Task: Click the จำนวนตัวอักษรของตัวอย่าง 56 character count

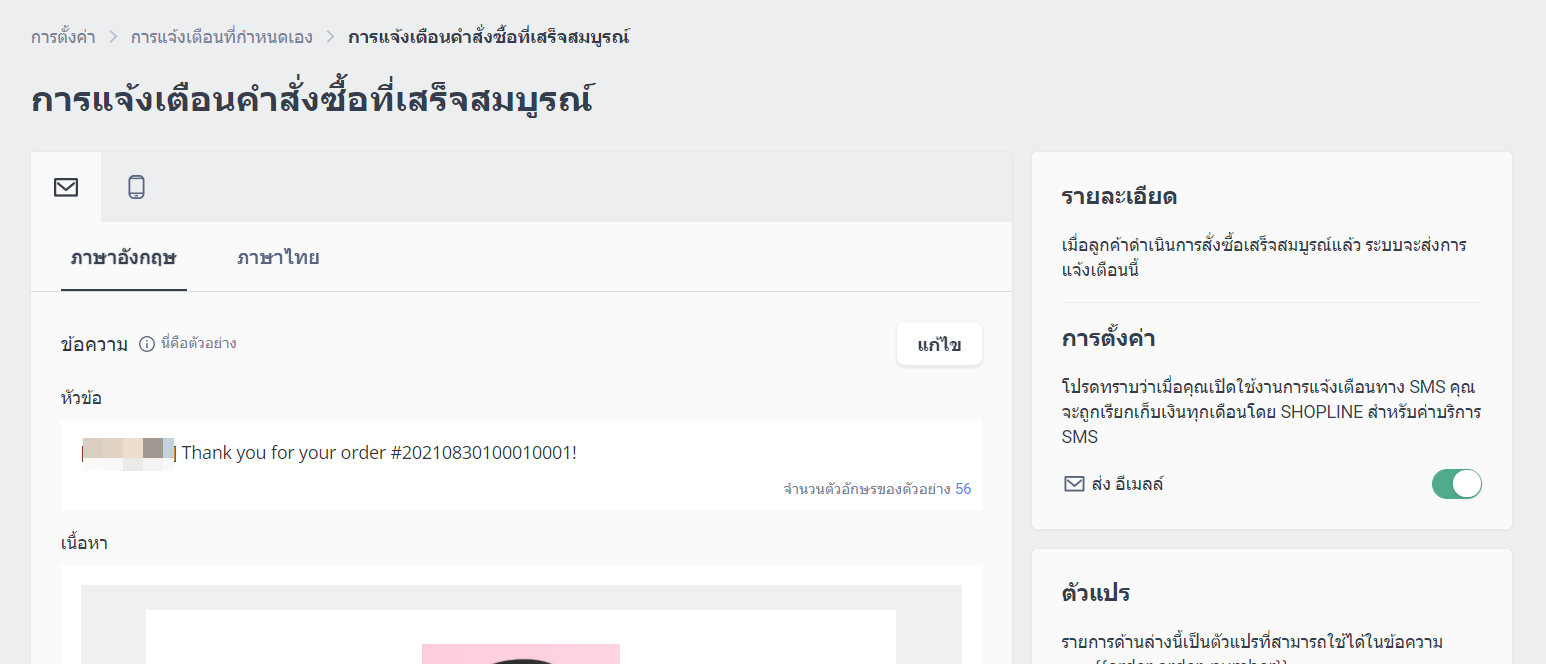Action: [x=877, y=489]
